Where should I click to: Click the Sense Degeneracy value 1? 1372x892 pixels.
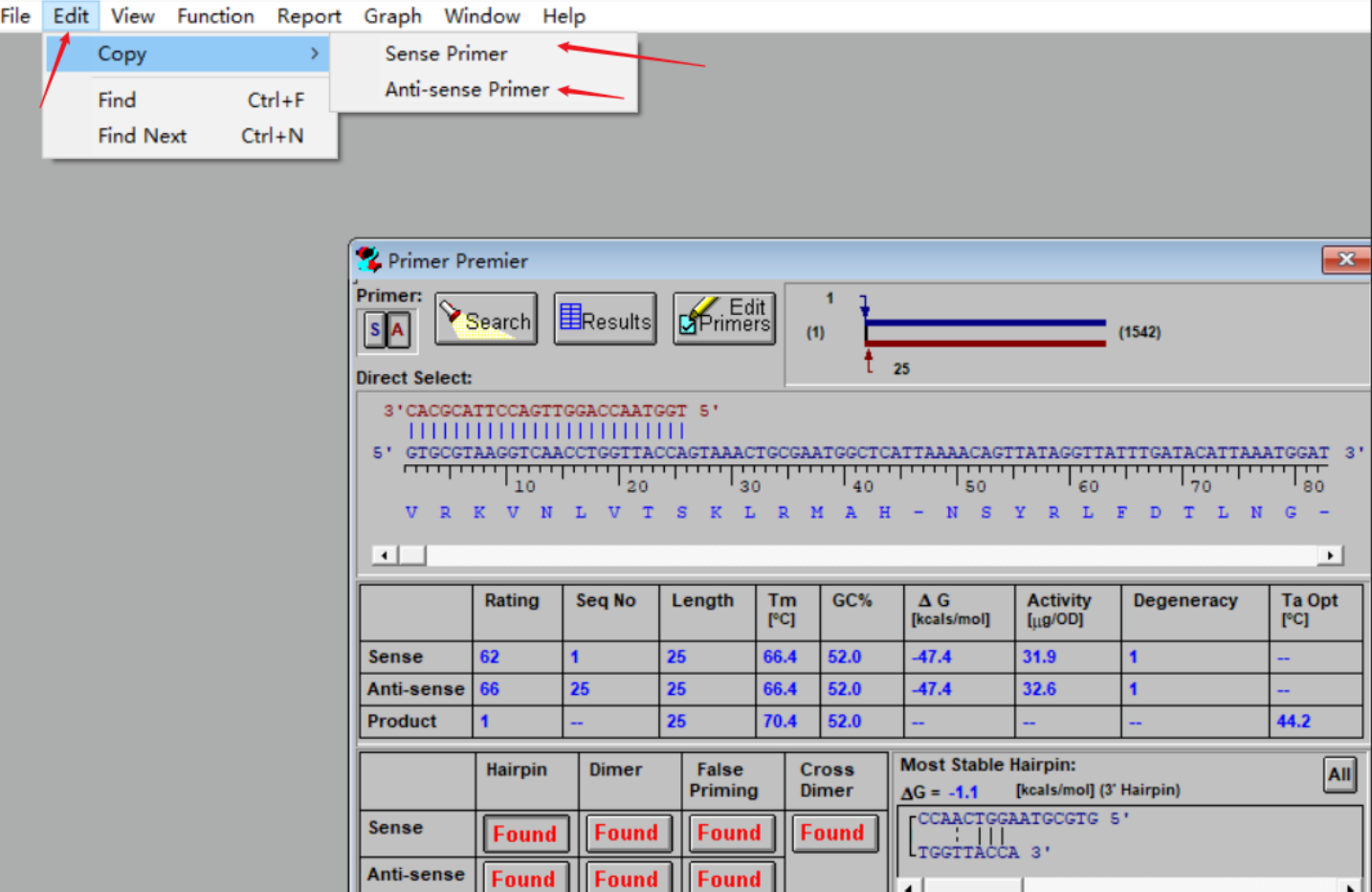1134,657
